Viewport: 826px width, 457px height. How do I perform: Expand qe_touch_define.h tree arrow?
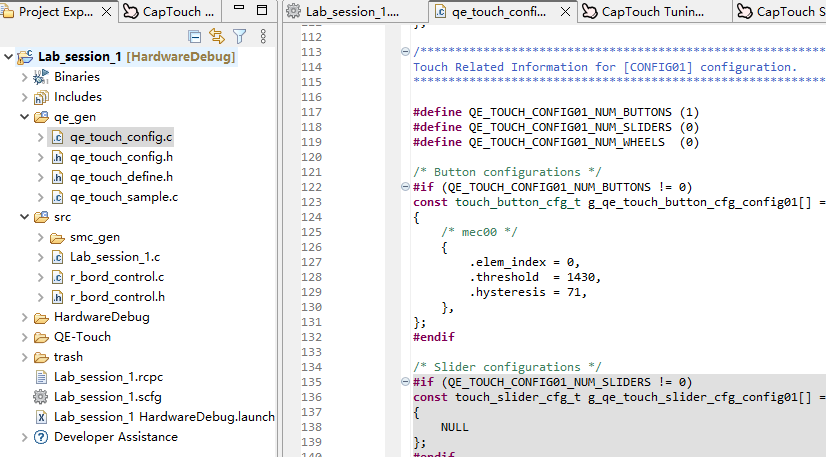click(41, 177)
